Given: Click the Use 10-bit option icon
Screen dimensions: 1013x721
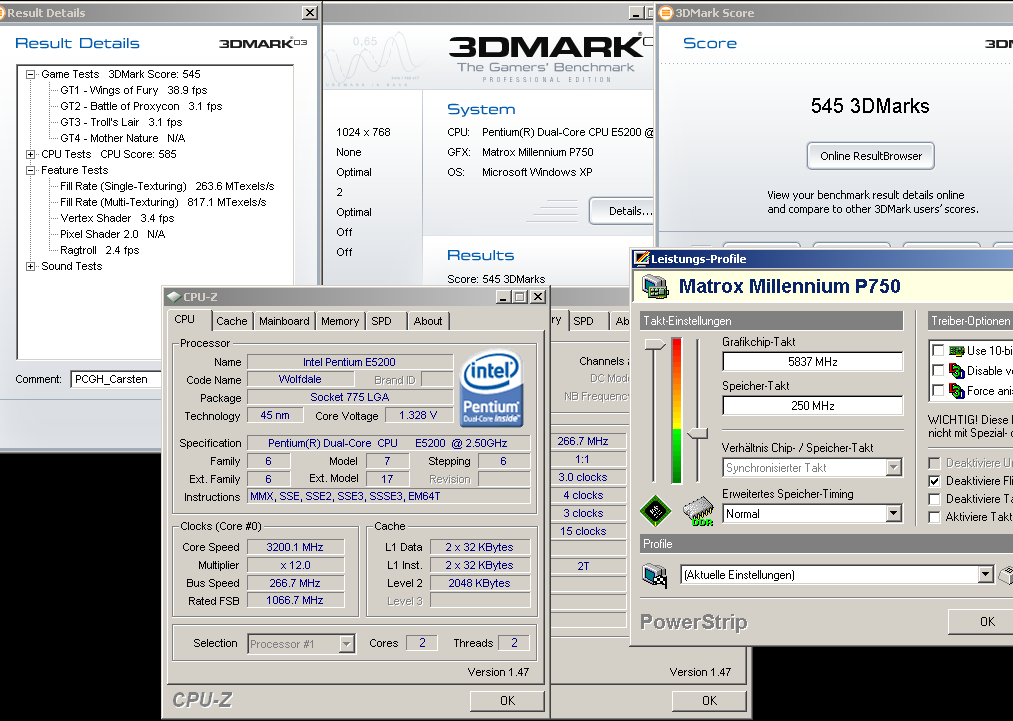Looking at the screenshot, I should [x=957, y=351].
